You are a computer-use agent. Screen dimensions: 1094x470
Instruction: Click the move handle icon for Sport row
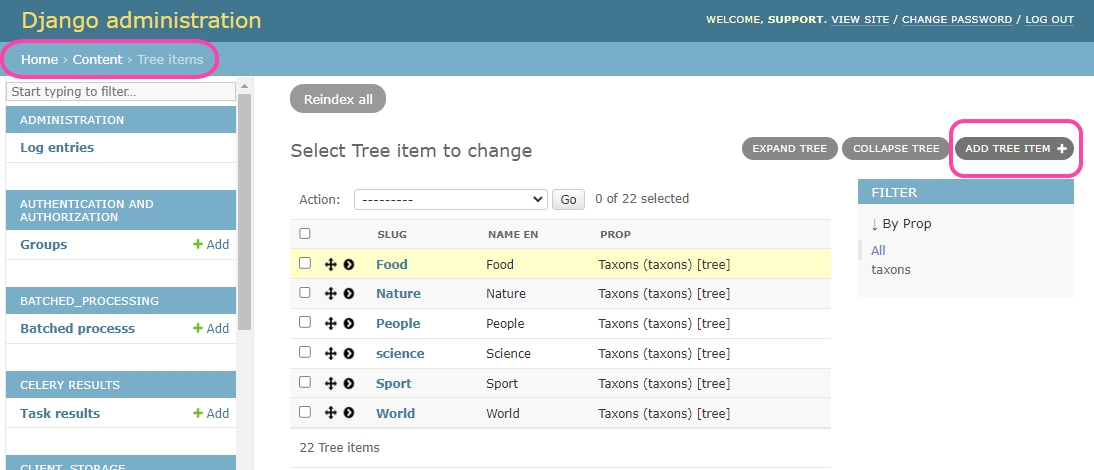pyautogui.click(x=331, y=384)
